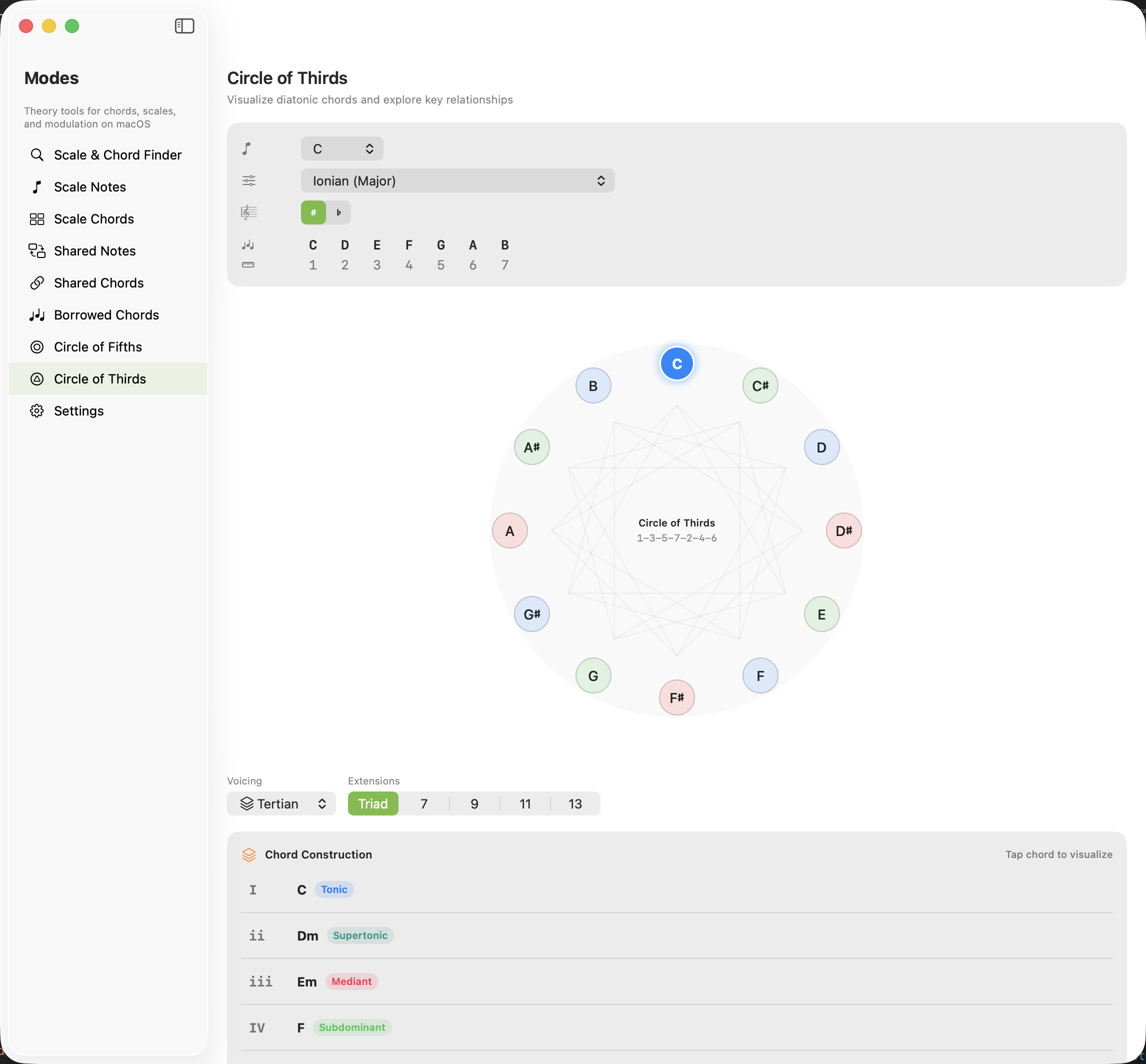The height and width of the screenshot is (1064, 1146).
Task: Click the Shared Chords link icon
Action: click(x=37, y=282)
